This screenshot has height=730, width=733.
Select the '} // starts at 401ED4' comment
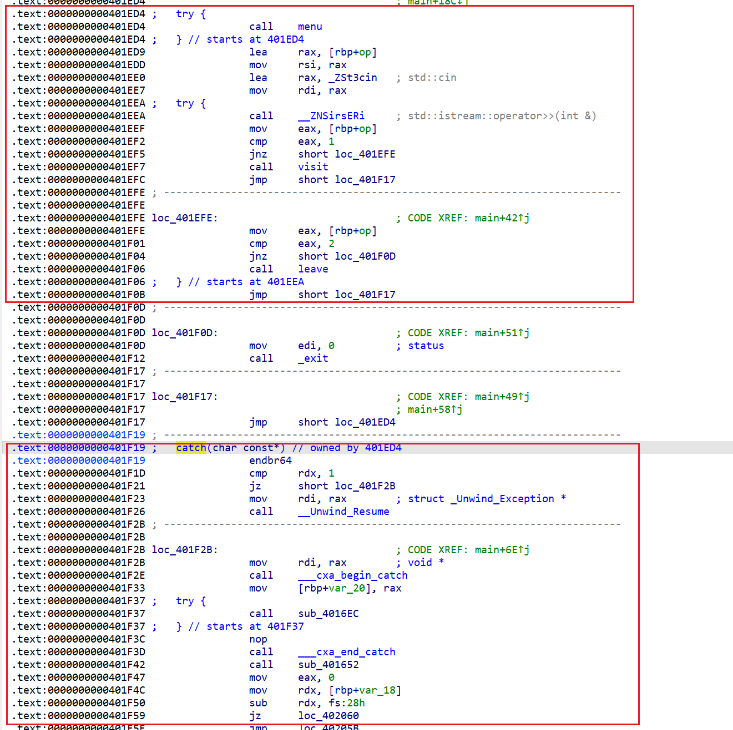coord(240,39)
